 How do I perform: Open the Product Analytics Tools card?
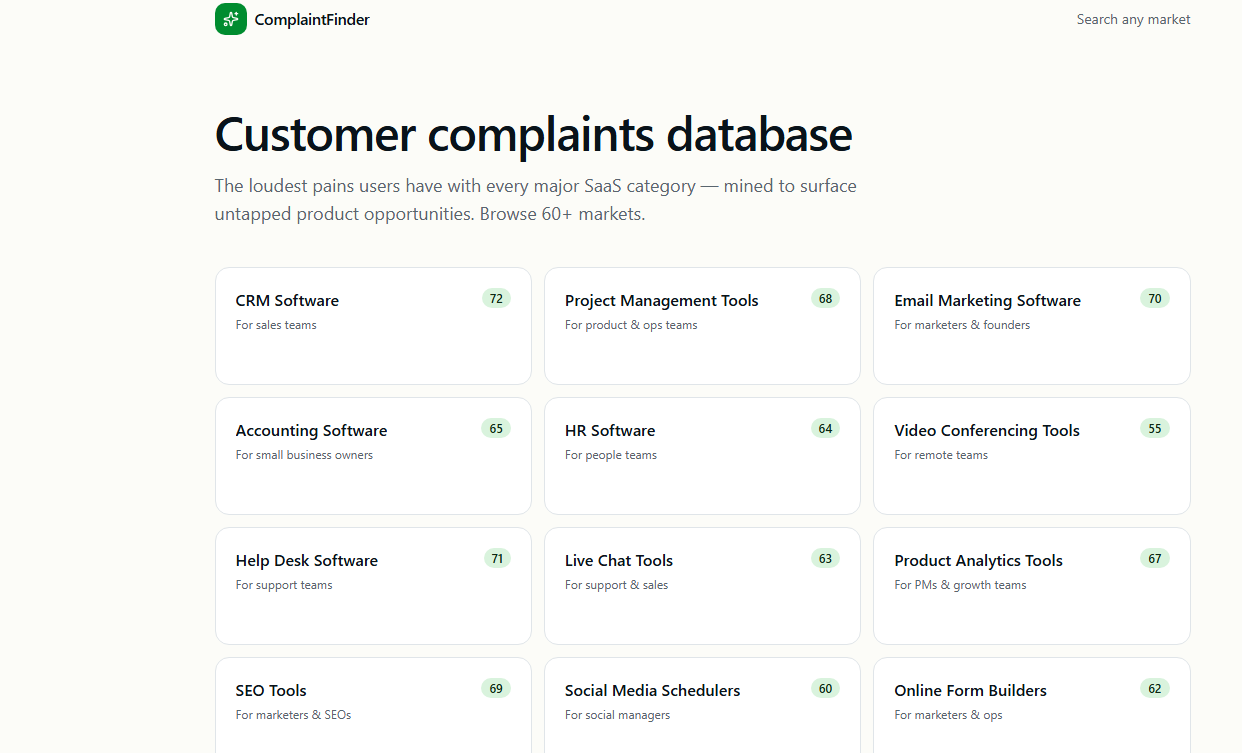pyautogui.click(x=1032, y=586)
